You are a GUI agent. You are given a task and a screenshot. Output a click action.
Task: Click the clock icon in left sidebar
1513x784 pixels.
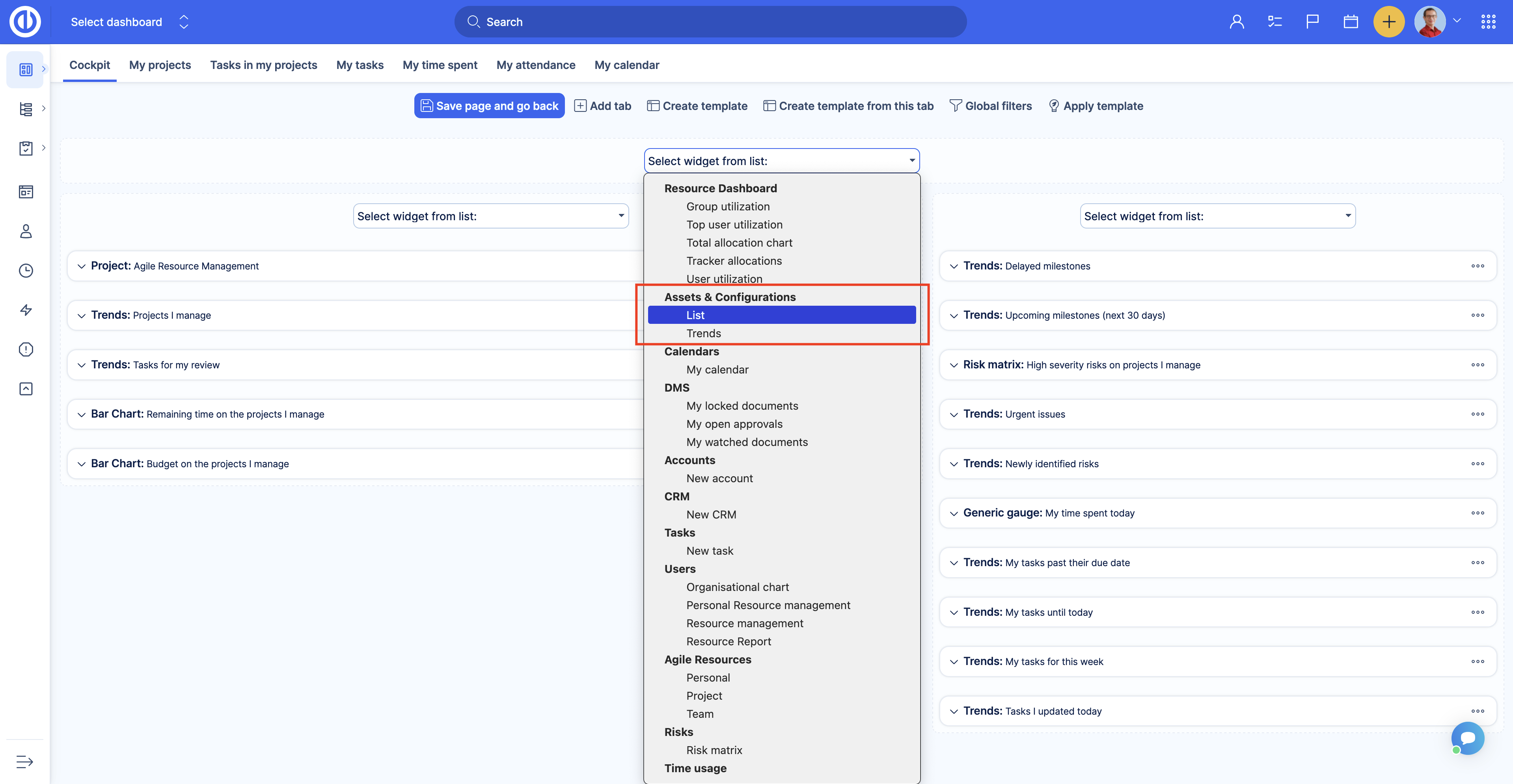pyautogui.click(x=26, y=271)
